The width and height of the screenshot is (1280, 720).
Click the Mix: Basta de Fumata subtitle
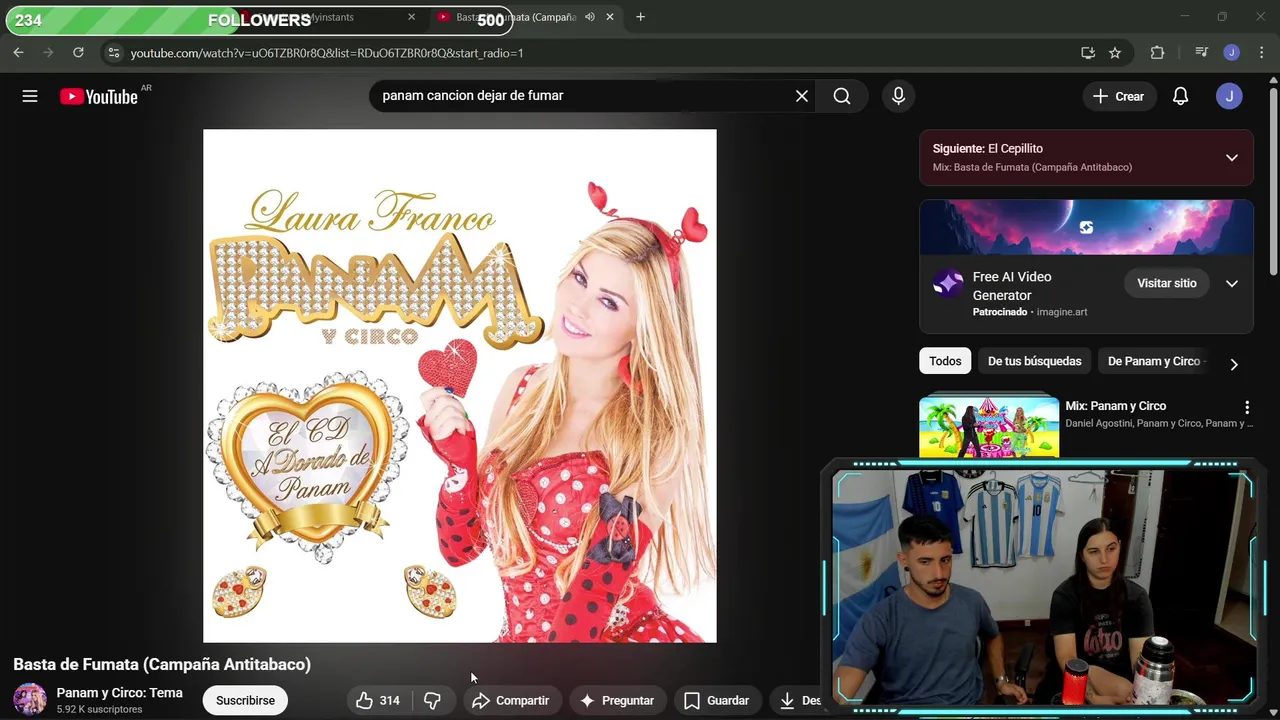point(1032,167)
